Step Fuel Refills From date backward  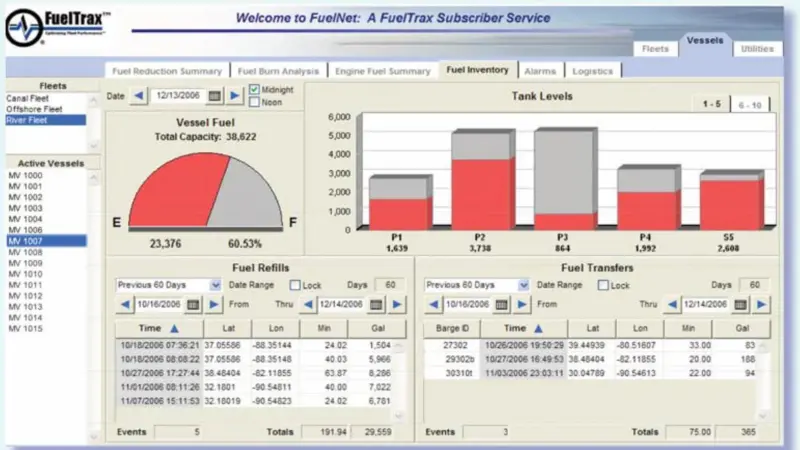tap(125, 305)
